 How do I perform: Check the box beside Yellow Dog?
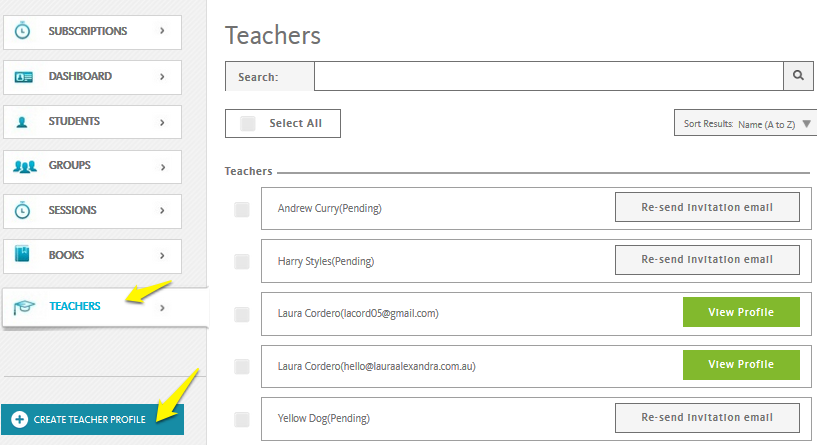(x=242, y=419)
